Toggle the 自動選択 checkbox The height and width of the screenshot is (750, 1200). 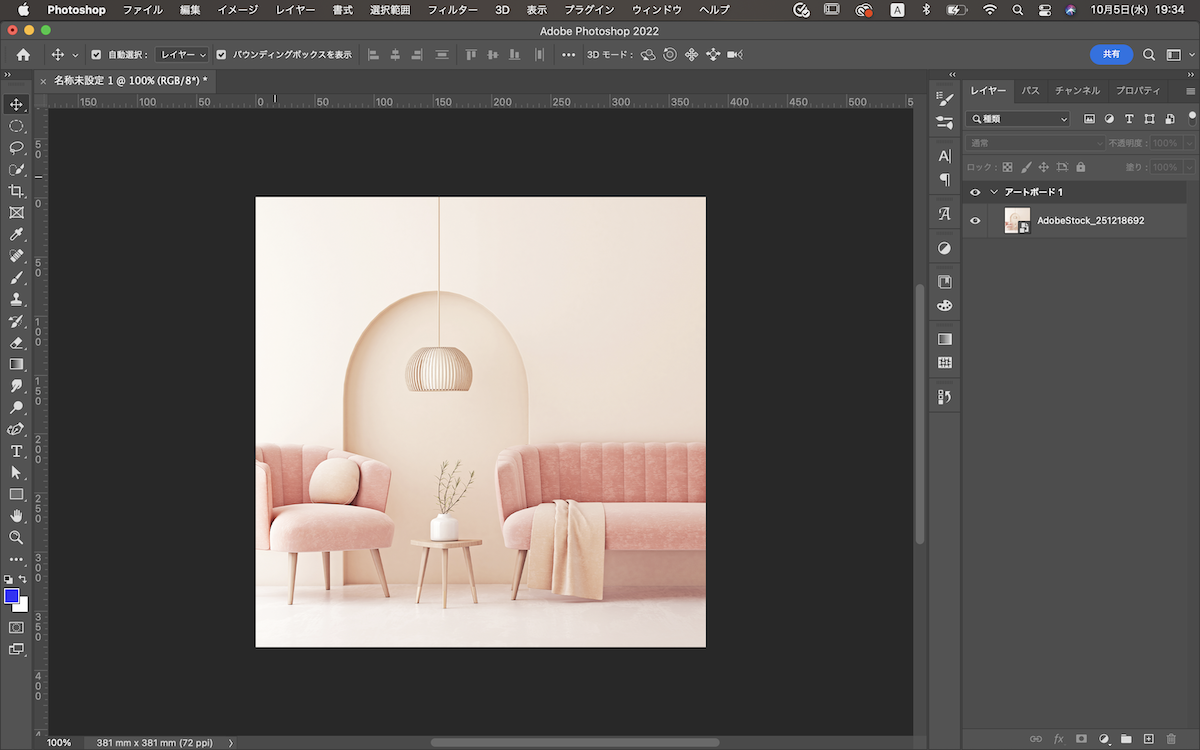coord(97,55)
